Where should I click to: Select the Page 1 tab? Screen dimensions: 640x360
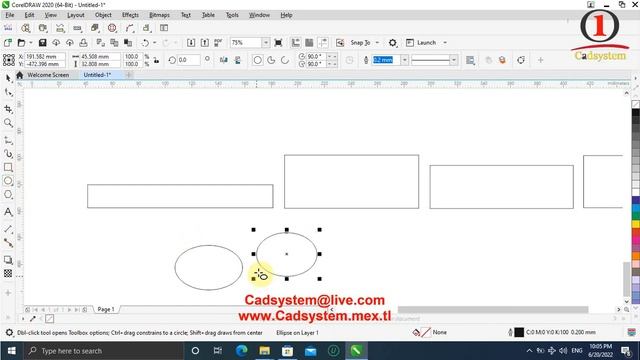click(106, 309)
